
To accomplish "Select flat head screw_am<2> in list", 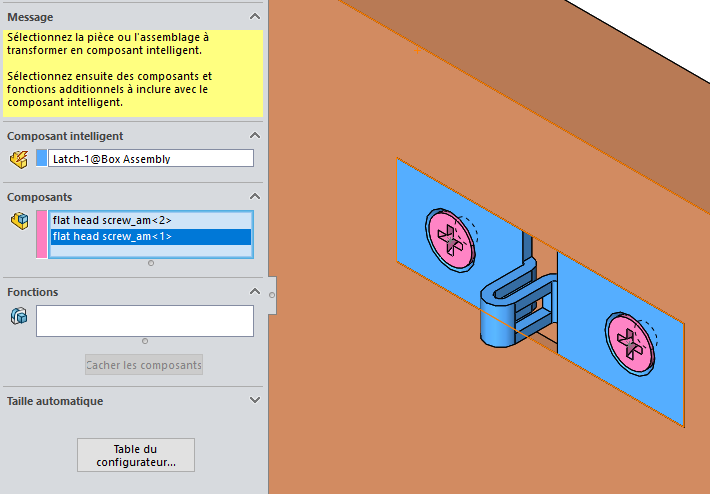I will [151, 221].
